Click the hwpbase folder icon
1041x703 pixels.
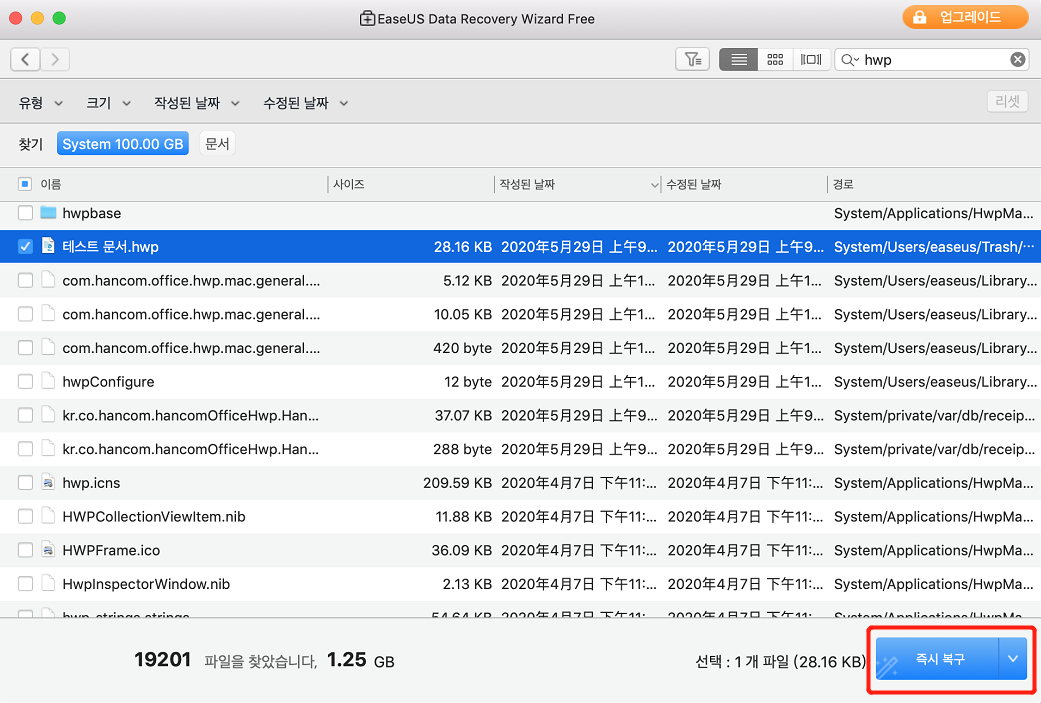[x=48, y=212]
